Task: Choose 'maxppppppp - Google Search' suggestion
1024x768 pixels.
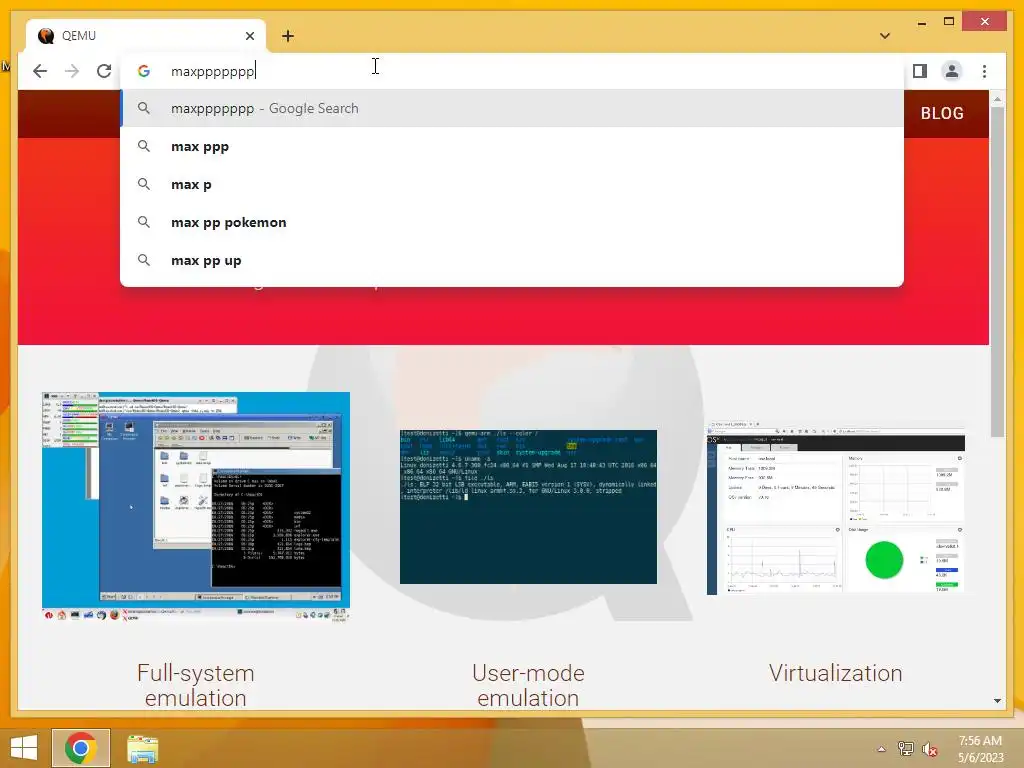Action: (x=512, y=108)
